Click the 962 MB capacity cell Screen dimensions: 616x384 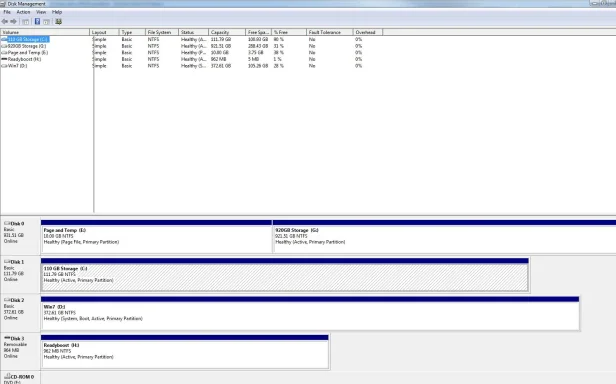pyautogui.click(x=218, y=59)
